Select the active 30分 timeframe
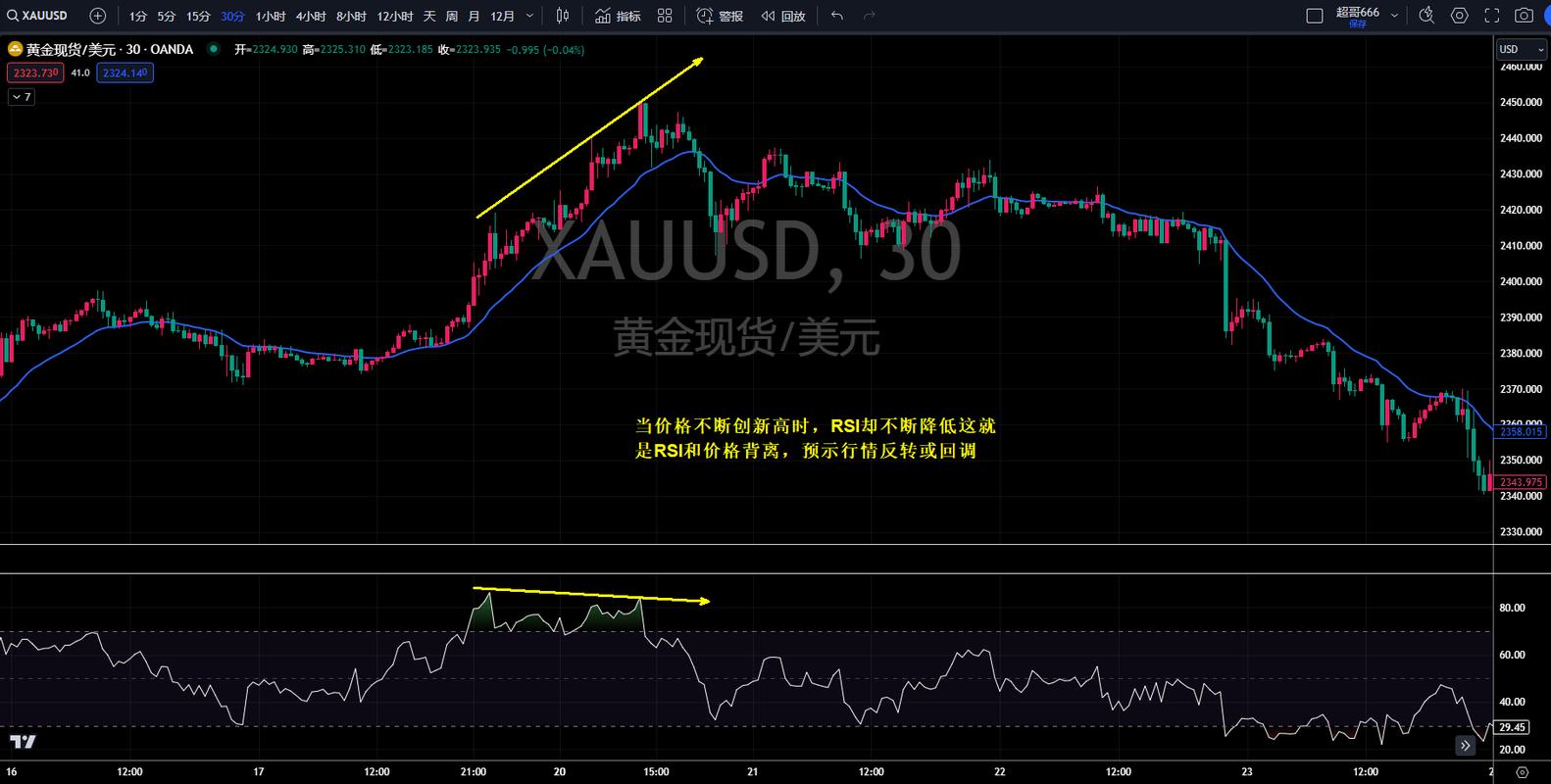 click(x=232, y=16)
